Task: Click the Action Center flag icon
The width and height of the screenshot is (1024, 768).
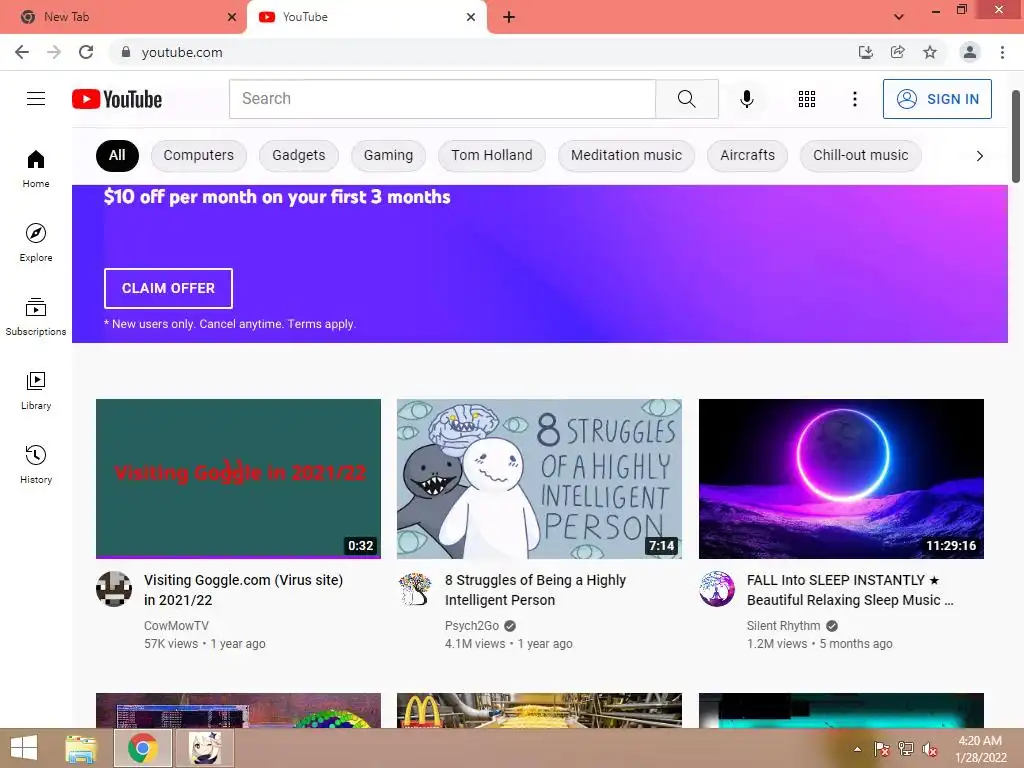Action: [x=882, y=749]
